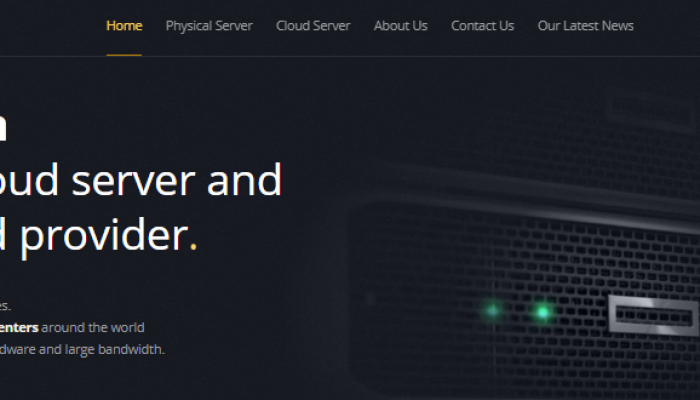Click the headline text 'server and'
This screenshot has width=700, height=400.
tap(177, 180)
